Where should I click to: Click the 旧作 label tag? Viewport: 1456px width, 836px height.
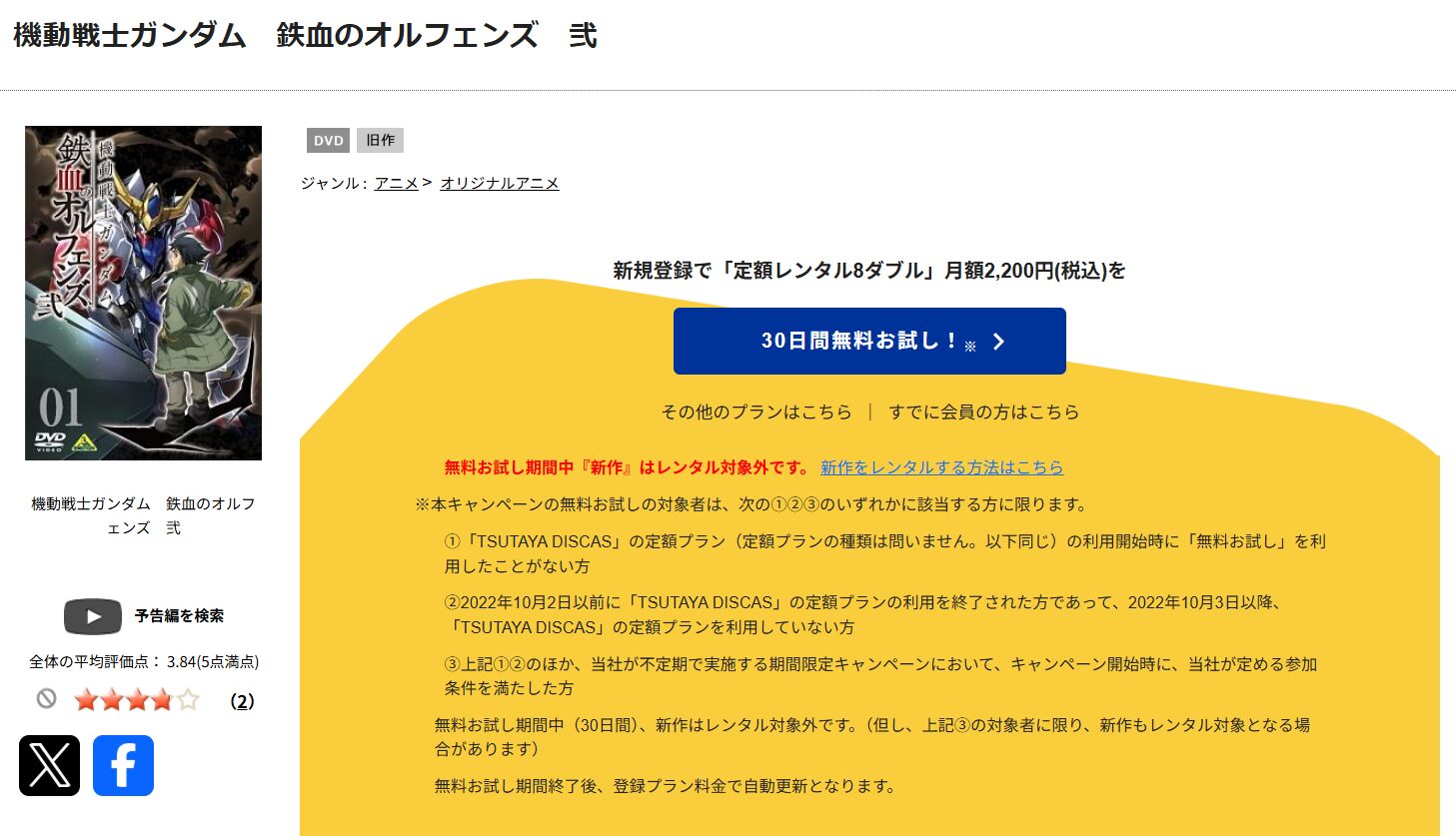pos(380,141)
